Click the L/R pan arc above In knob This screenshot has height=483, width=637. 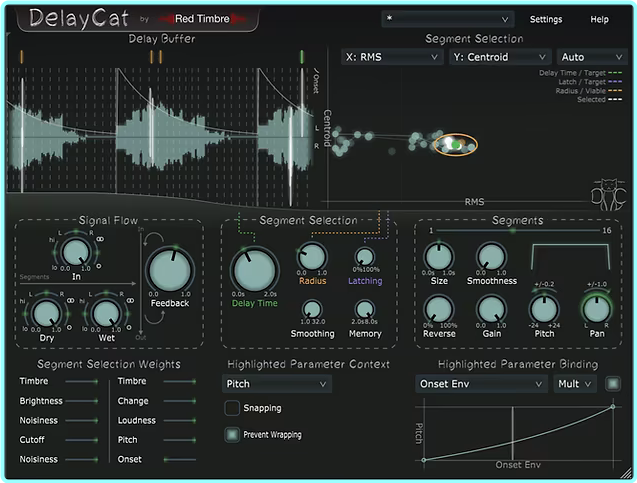click(x=76, y=232)
